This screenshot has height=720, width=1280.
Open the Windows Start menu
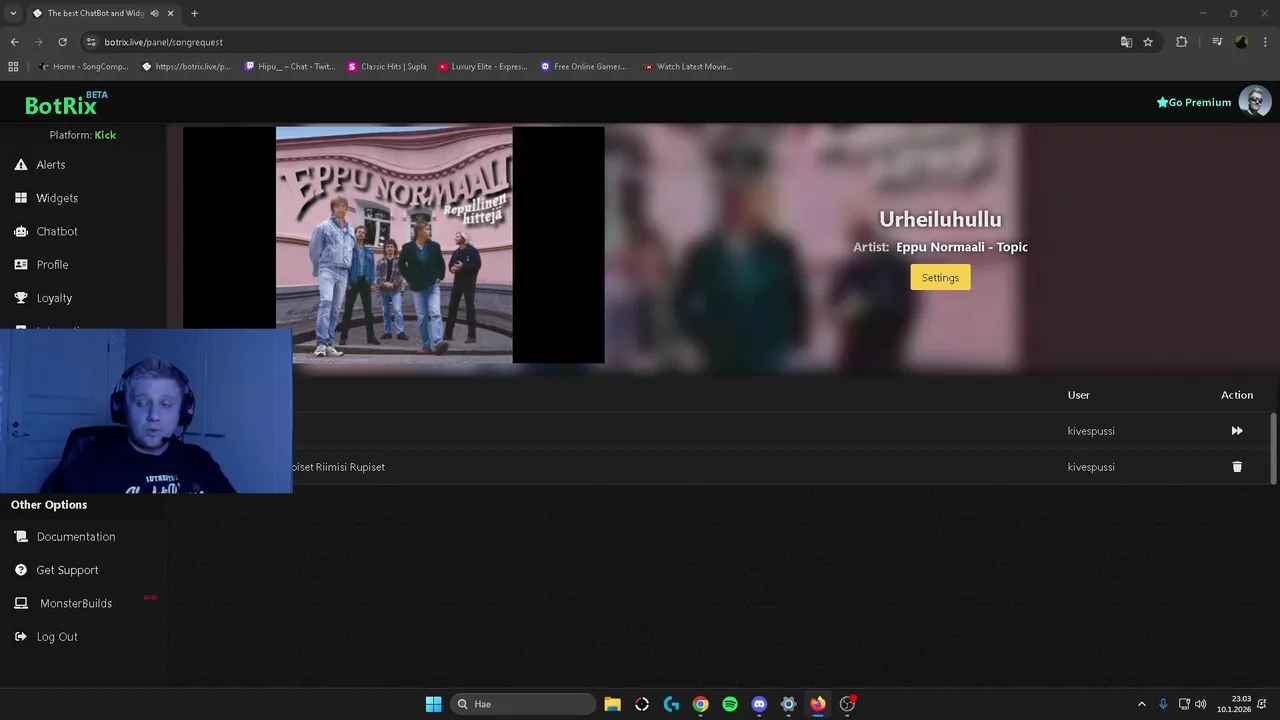pos(433,704)
